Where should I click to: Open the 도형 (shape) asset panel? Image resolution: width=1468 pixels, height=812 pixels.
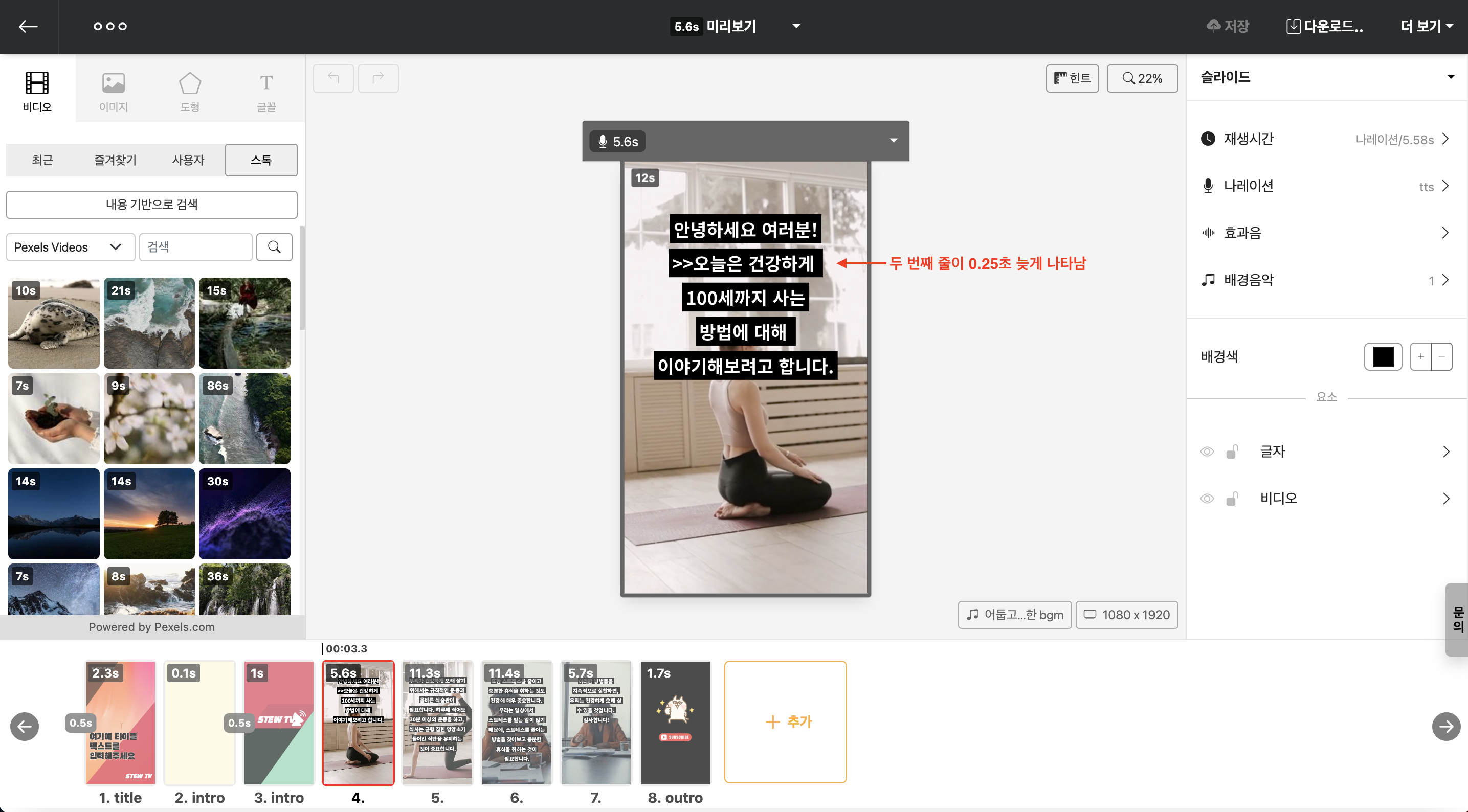(190, 91)
